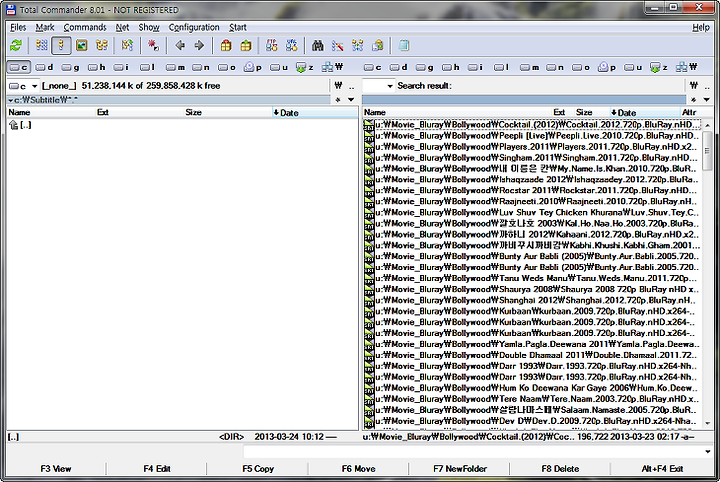Select drive m in left drive bar

175,67
